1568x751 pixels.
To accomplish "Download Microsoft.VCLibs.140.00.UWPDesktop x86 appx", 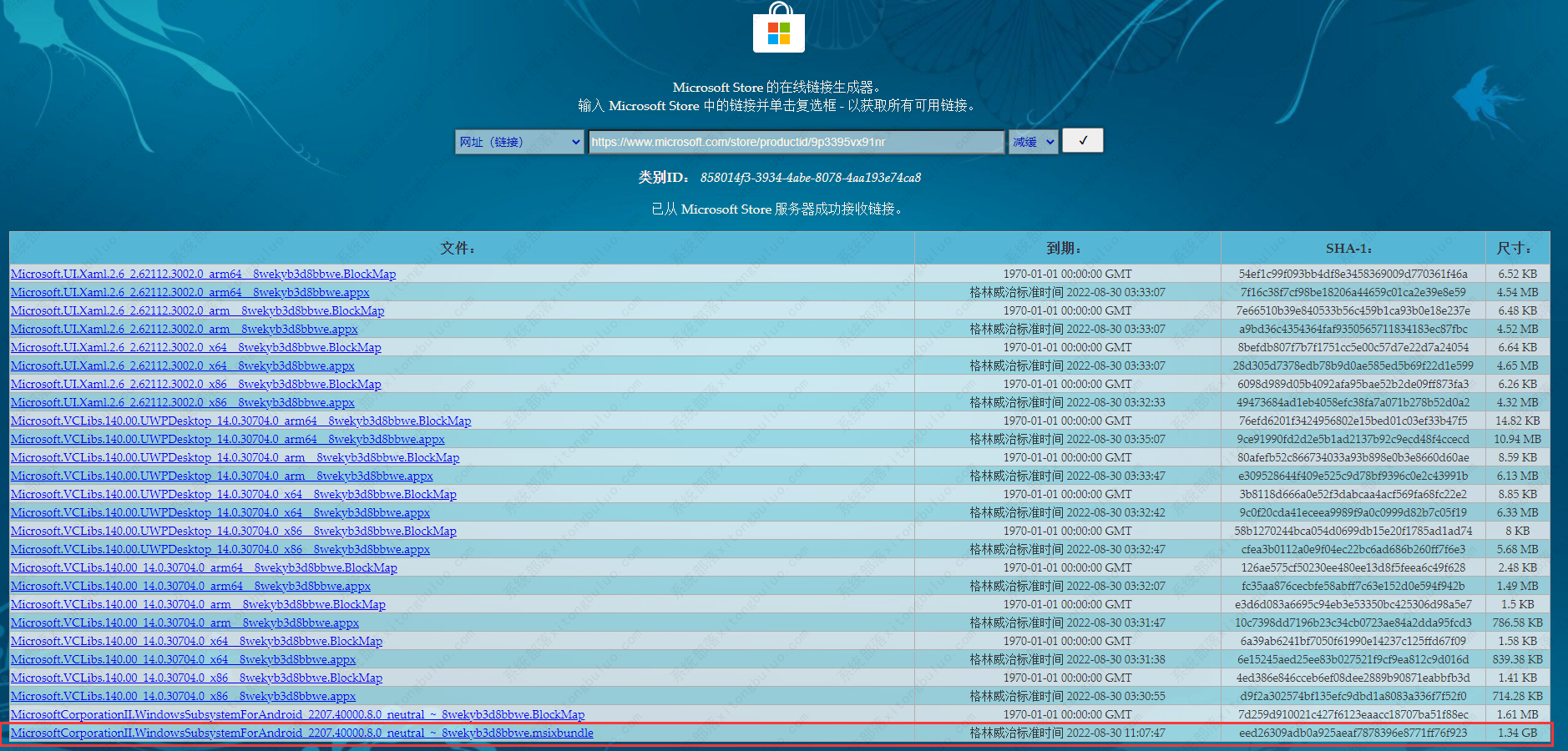I will pyautogui.click(x=220, y=549).
